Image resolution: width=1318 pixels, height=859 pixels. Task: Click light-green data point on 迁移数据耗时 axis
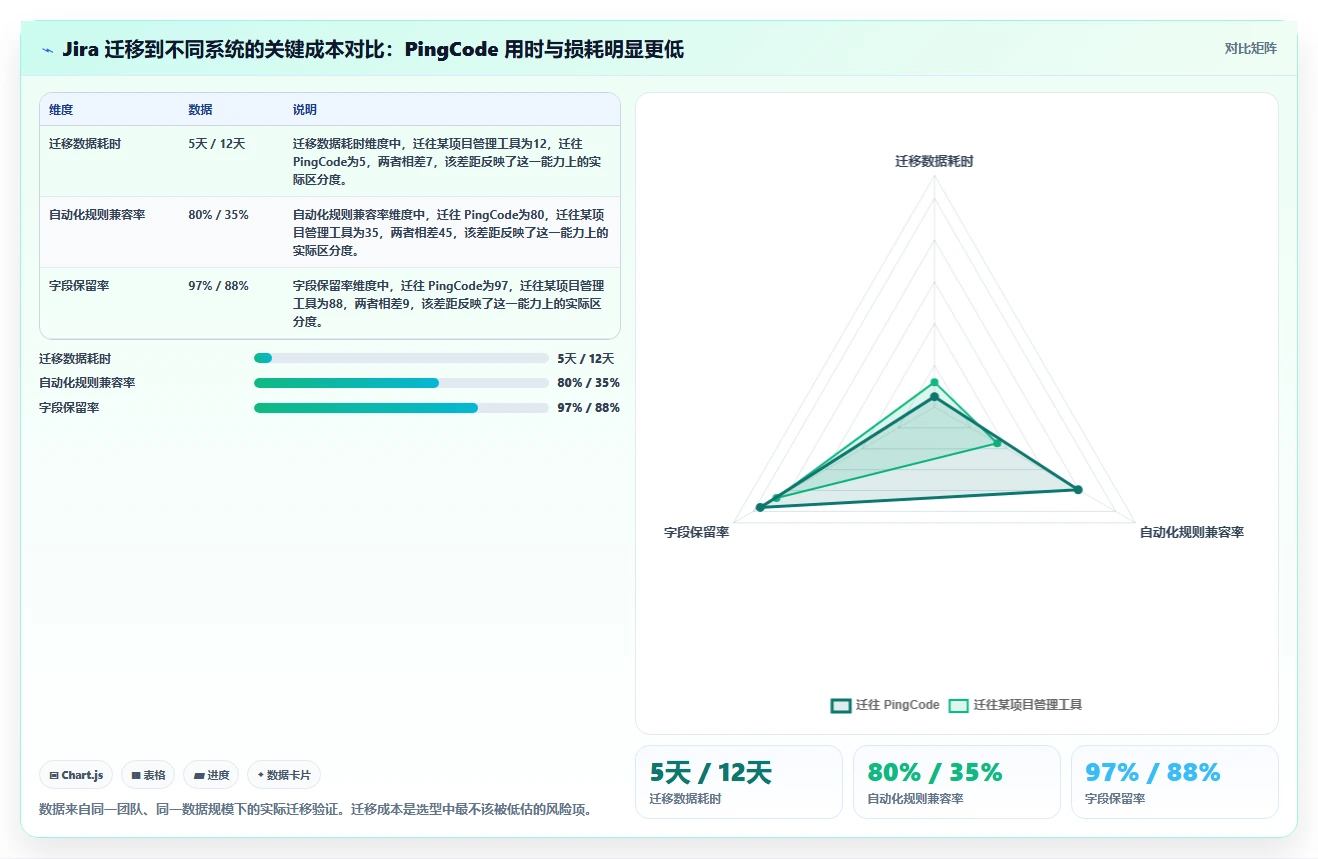pyautogui.click(x=935, y=382)
